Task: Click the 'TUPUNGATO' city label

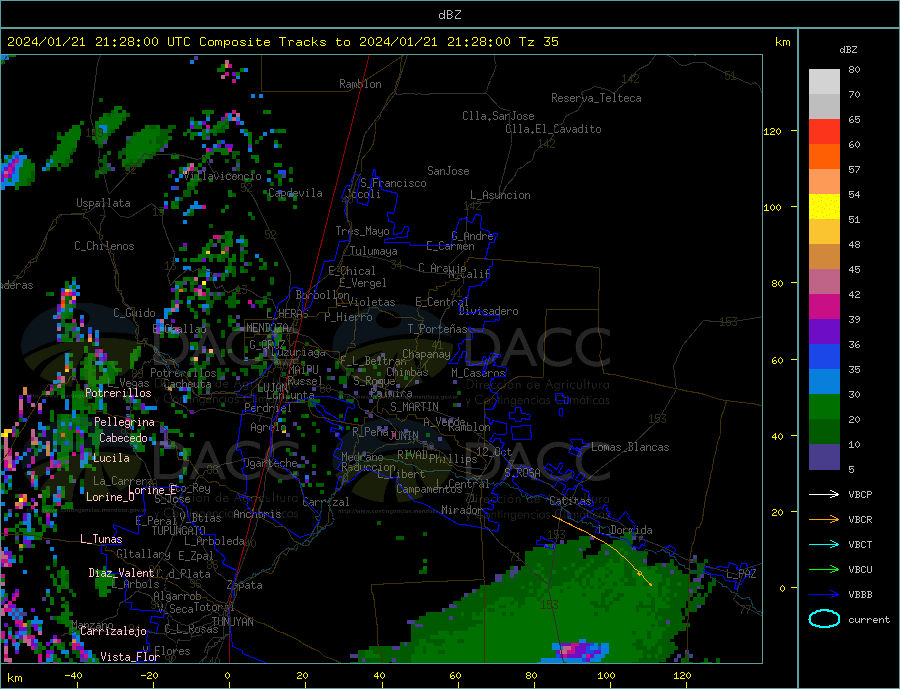Action: 178,531
